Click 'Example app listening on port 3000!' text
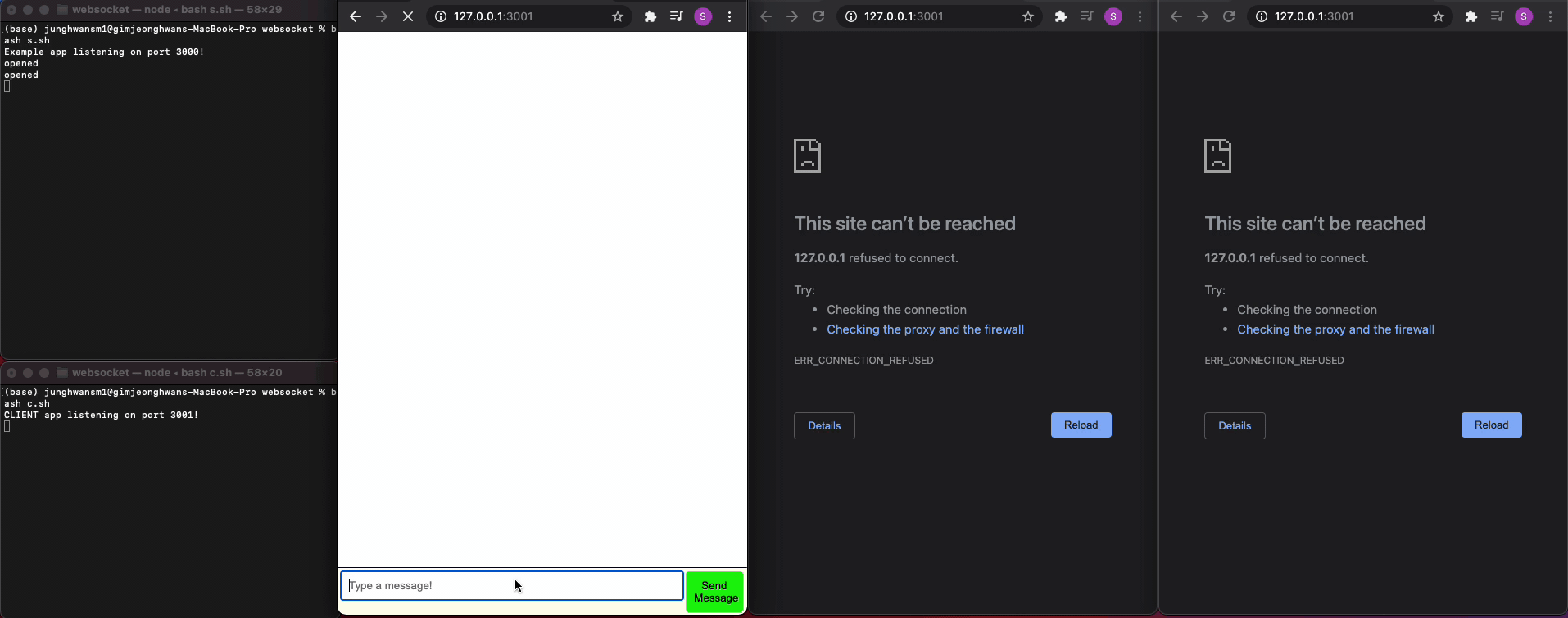 [104, 52]
